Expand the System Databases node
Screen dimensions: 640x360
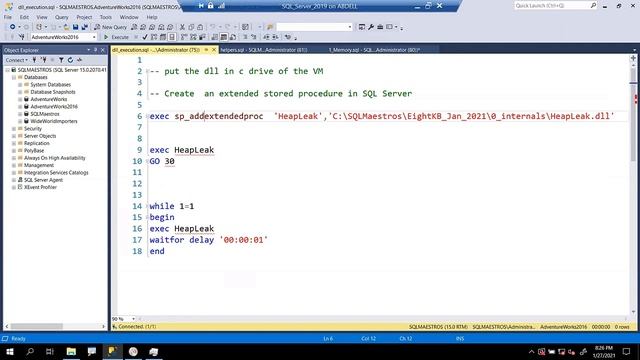(x=20, y=84)
